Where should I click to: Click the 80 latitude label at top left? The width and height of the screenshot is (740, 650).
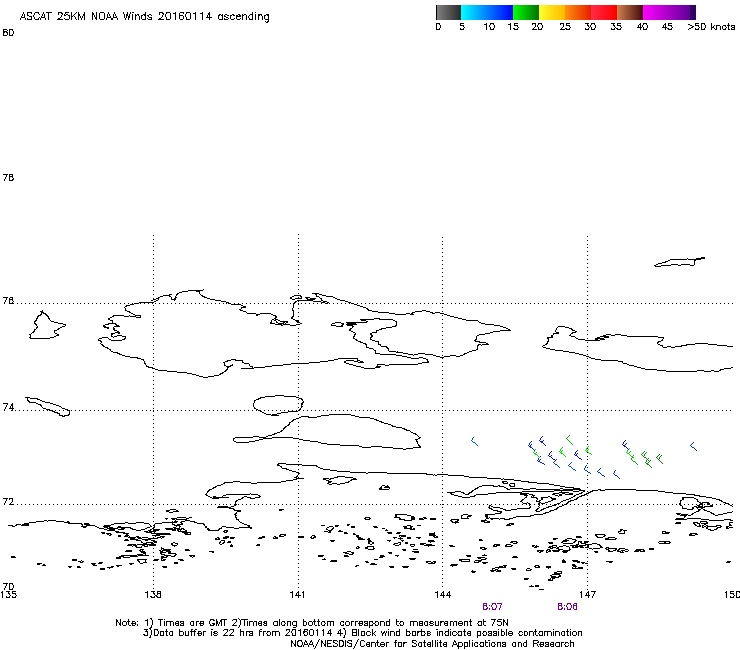point(8,33)
